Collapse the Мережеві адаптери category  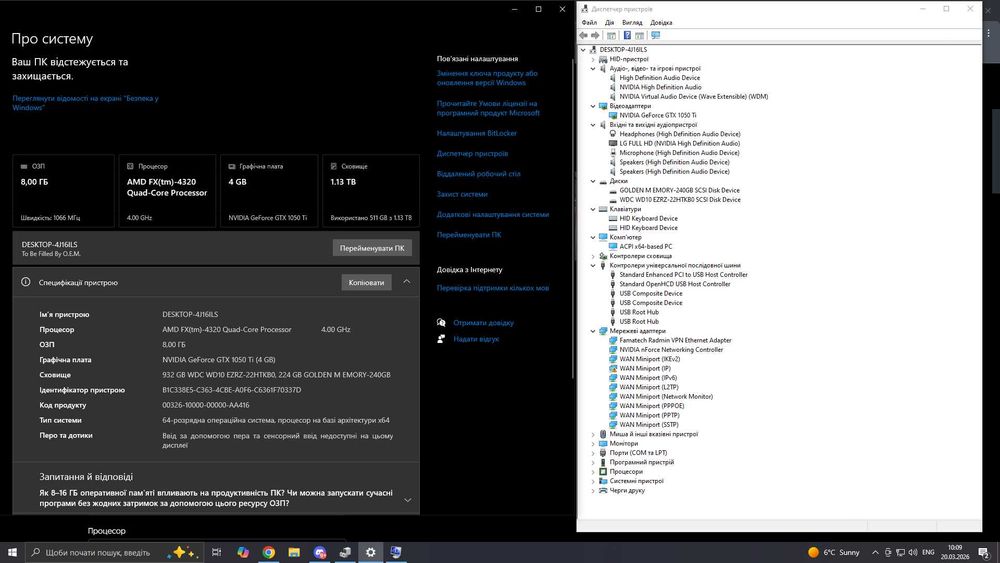point(593,331)
